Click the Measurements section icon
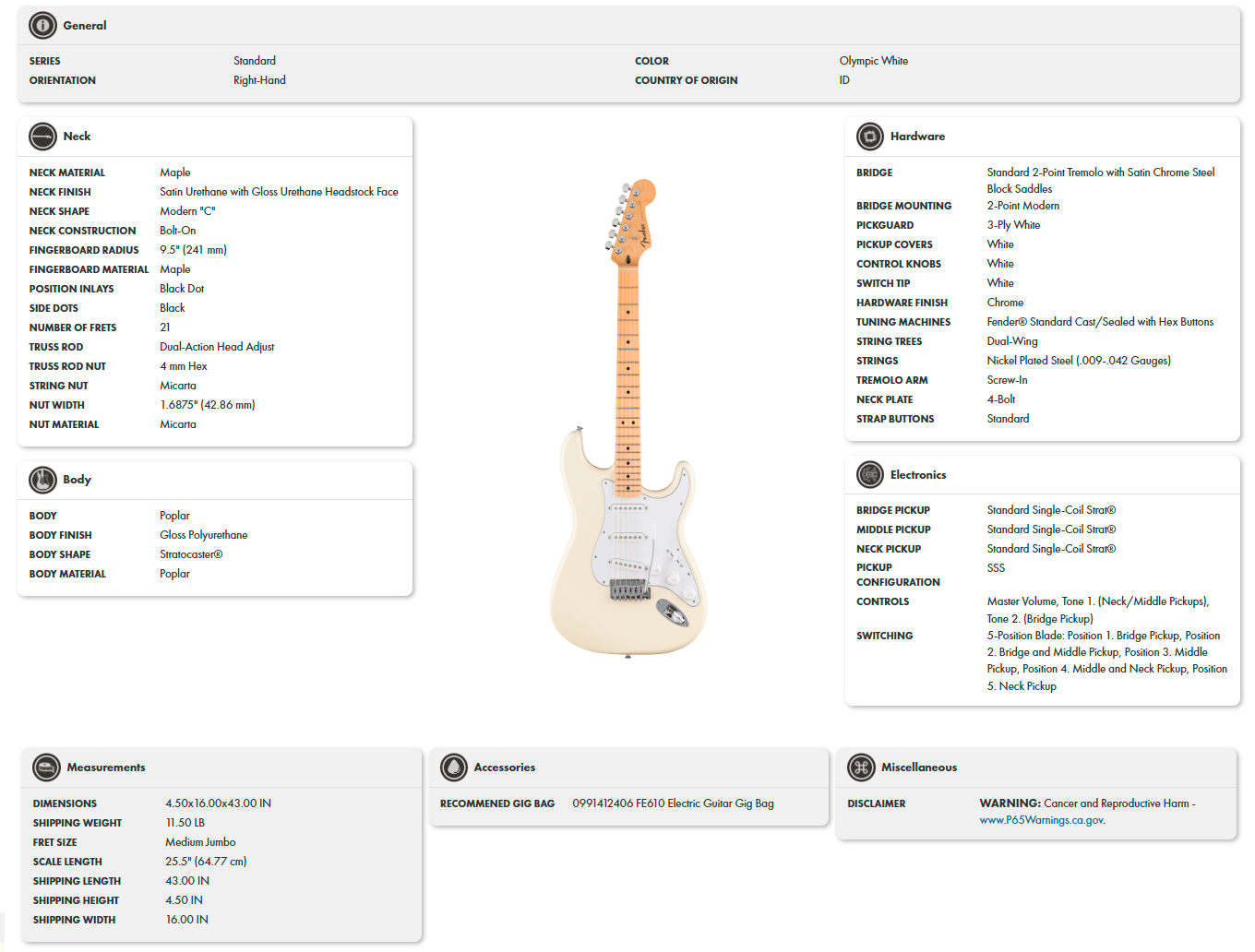Screen dimensions: 1255x952 click(x=45, y=768)
